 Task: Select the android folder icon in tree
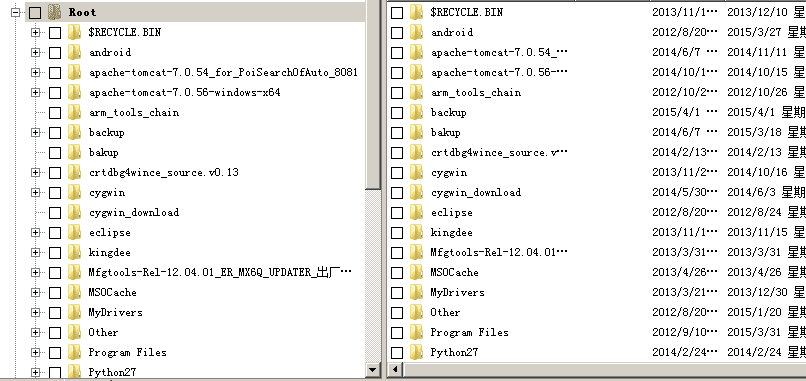75,52
